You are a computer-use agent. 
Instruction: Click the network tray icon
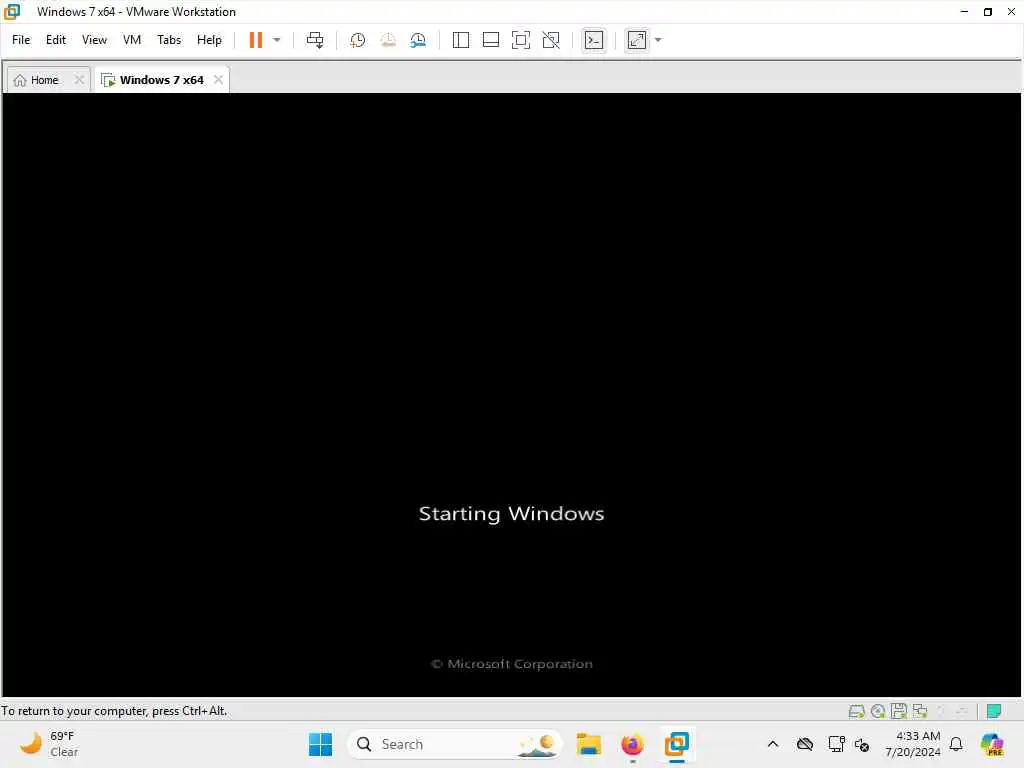(x=836, y=744)
